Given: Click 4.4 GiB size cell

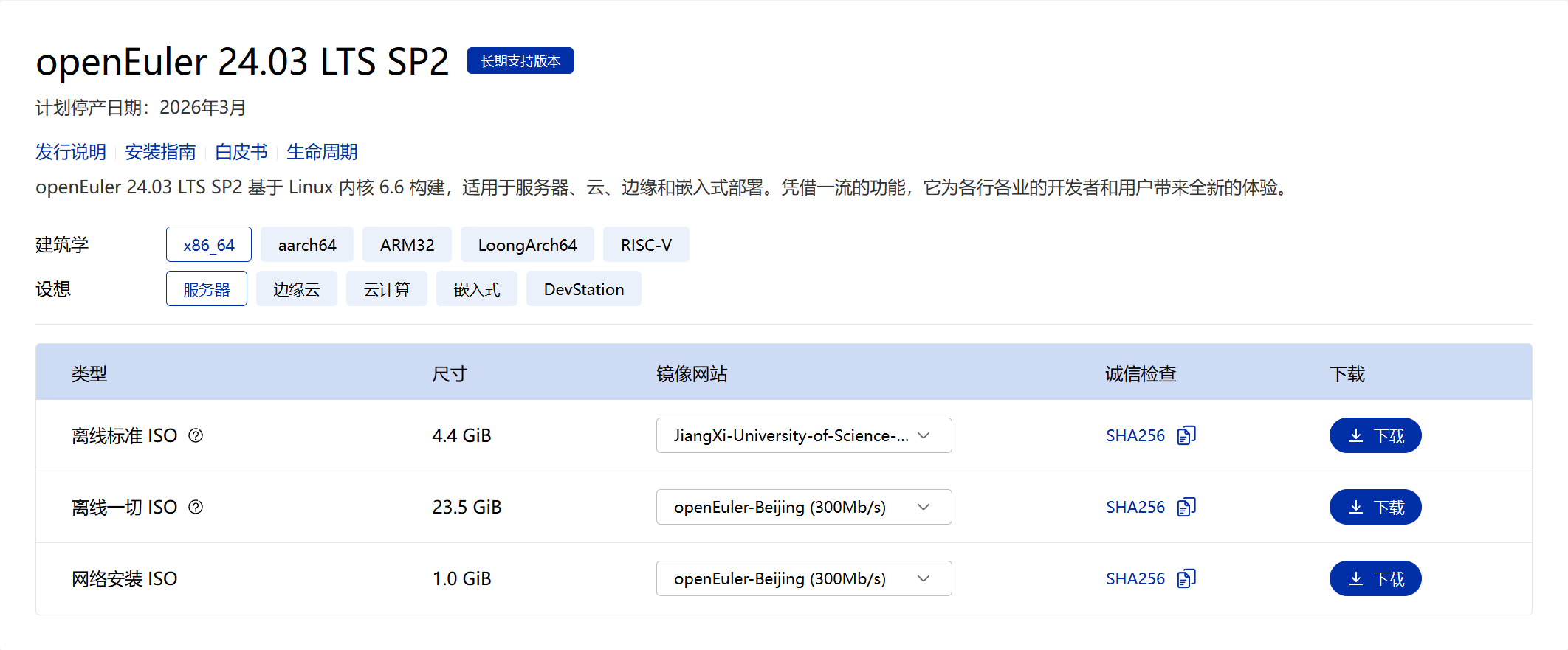Looking at the screenshot, I should tap(461, 435).
